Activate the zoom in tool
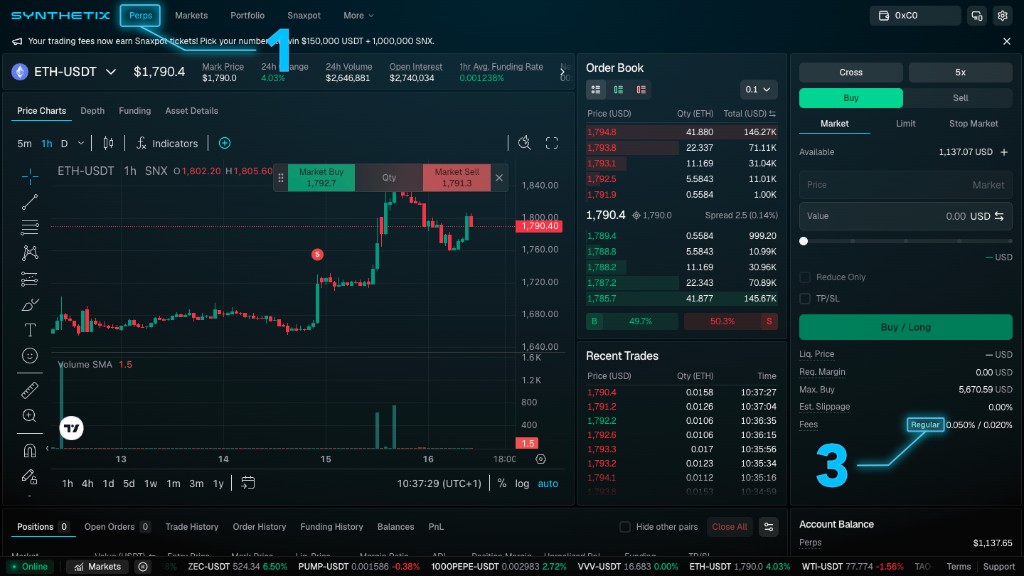This screenshot has width=1024, height=576. [x=29, y=415]
